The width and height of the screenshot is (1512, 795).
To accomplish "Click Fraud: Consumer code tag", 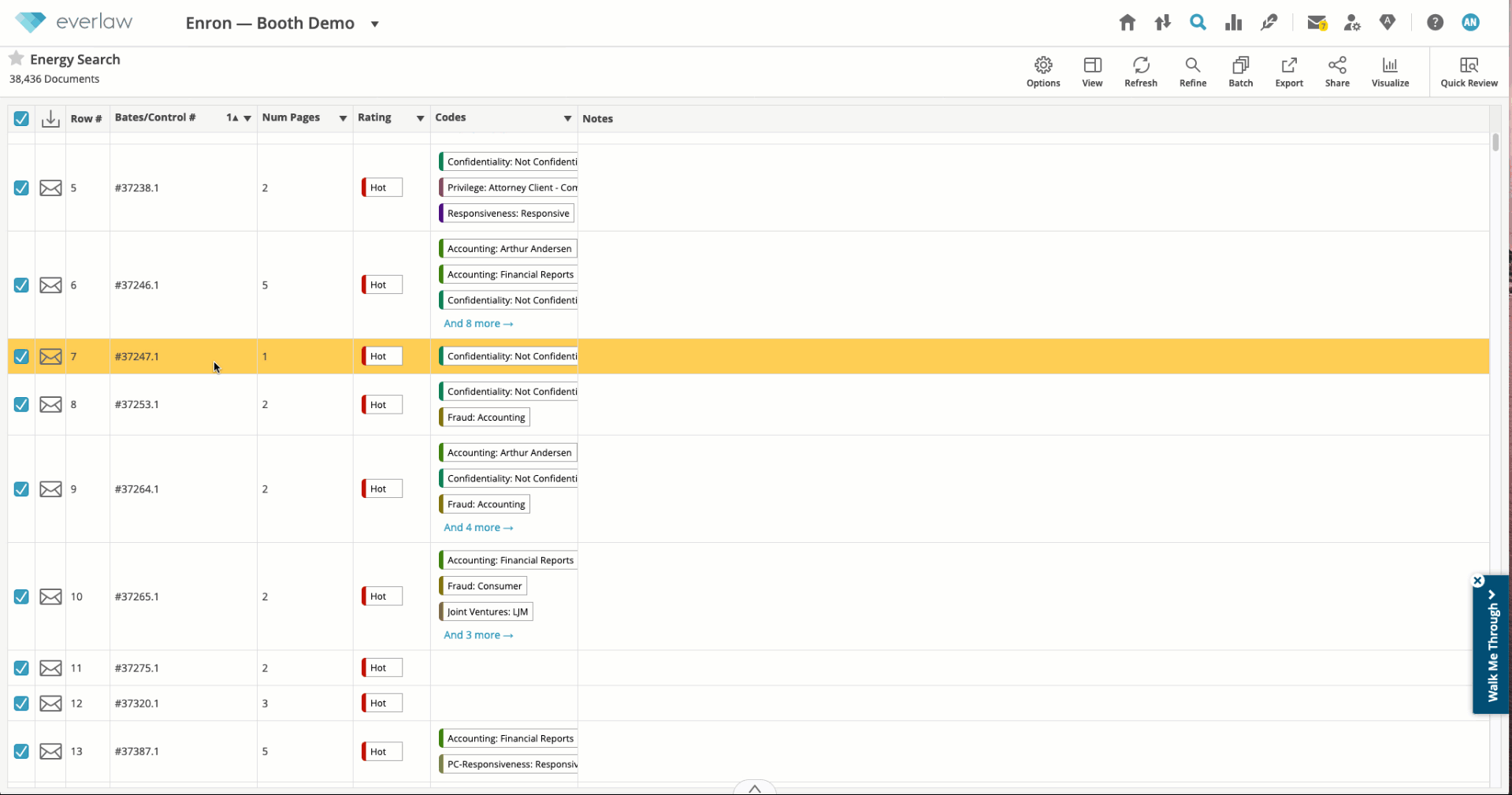I will click(x=483, y=585).
